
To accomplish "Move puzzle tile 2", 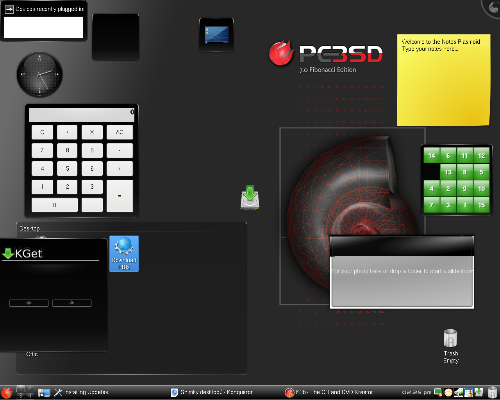I will click(448, 188).
